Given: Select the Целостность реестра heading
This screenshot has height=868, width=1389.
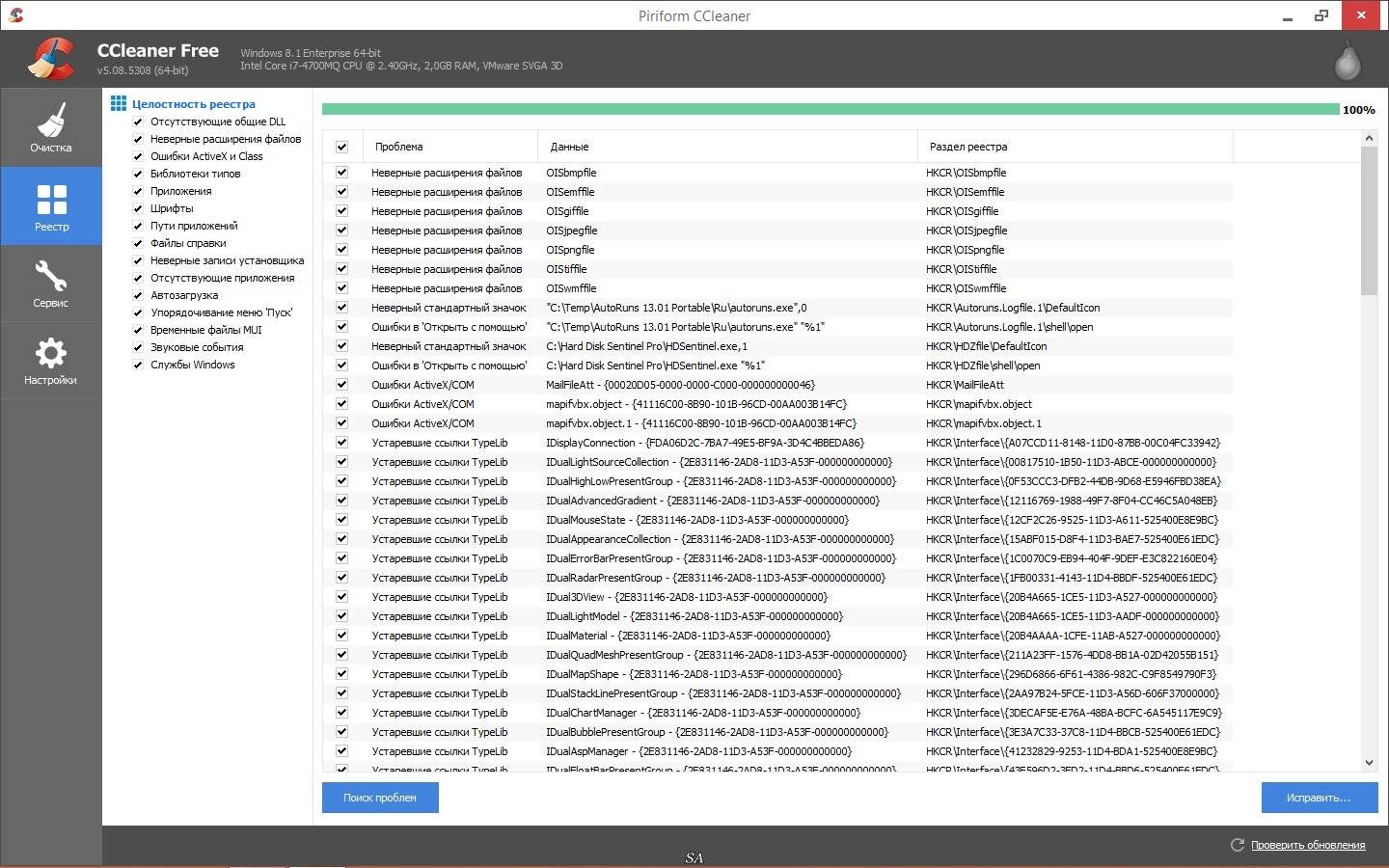Looking at the screenshot, I should tap(194, 104).
